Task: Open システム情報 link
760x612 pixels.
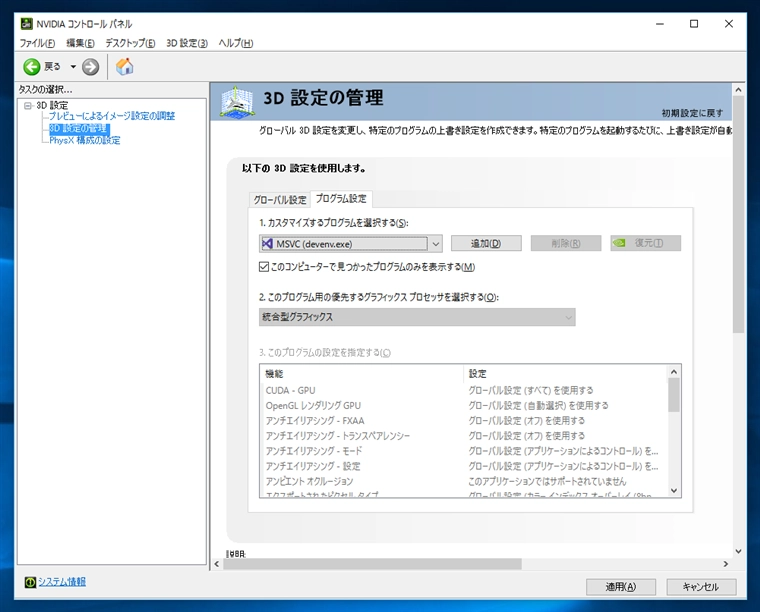Action: (62, 581)
